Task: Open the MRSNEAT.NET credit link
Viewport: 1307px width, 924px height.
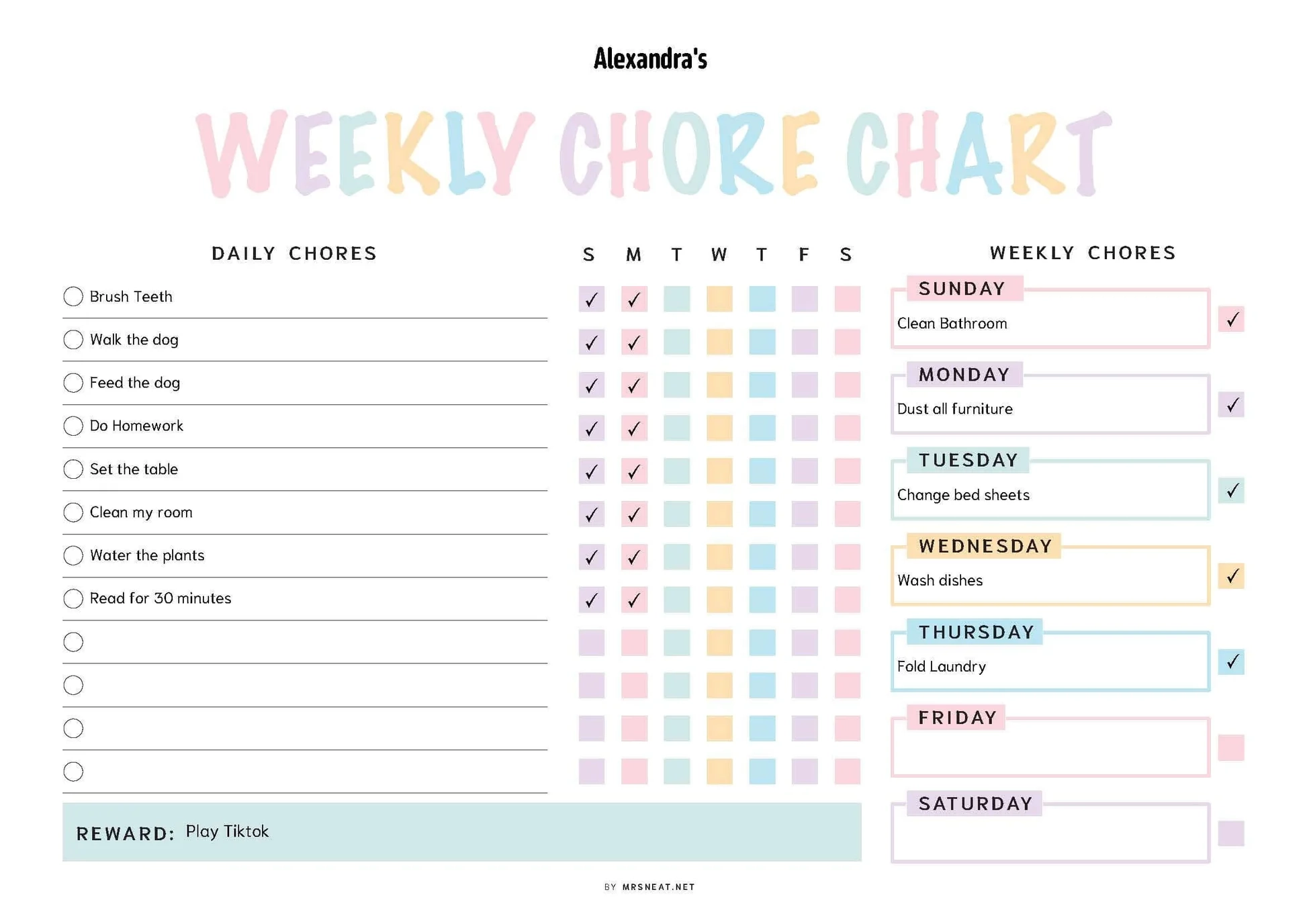Action: point(658,887)
